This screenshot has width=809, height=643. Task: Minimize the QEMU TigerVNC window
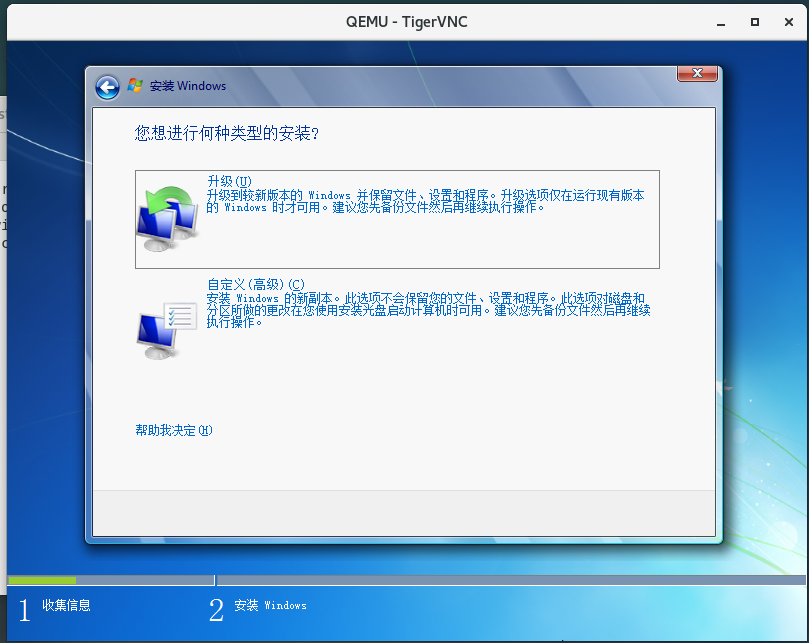tap(721, 22)
